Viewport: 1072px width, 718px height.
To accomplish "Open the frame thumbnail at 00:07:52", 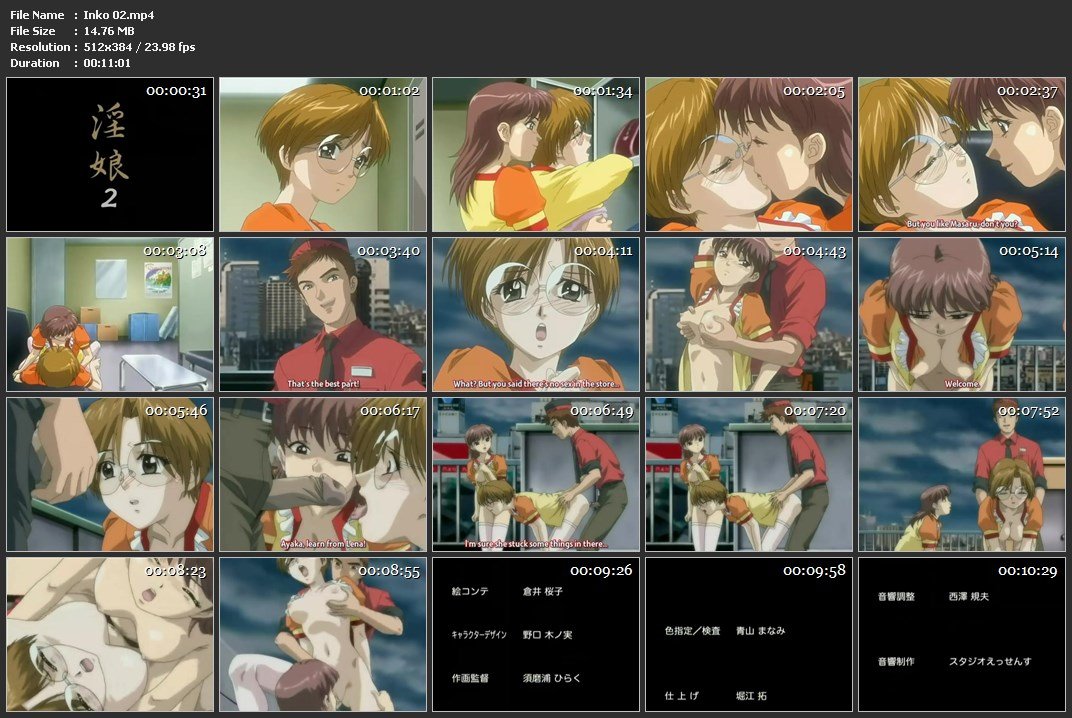I will [962, 475].
